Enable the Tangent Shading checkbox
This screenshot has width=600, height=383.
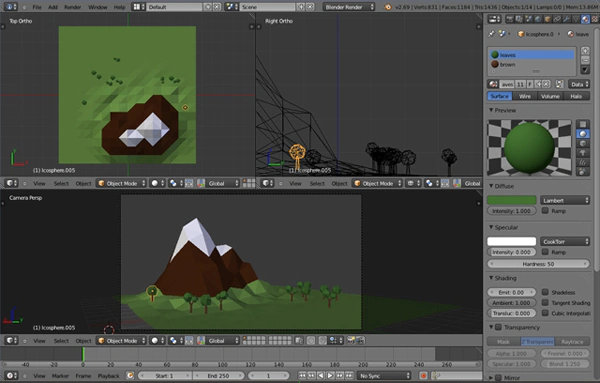pyautogui.click(x=545, y=302)
